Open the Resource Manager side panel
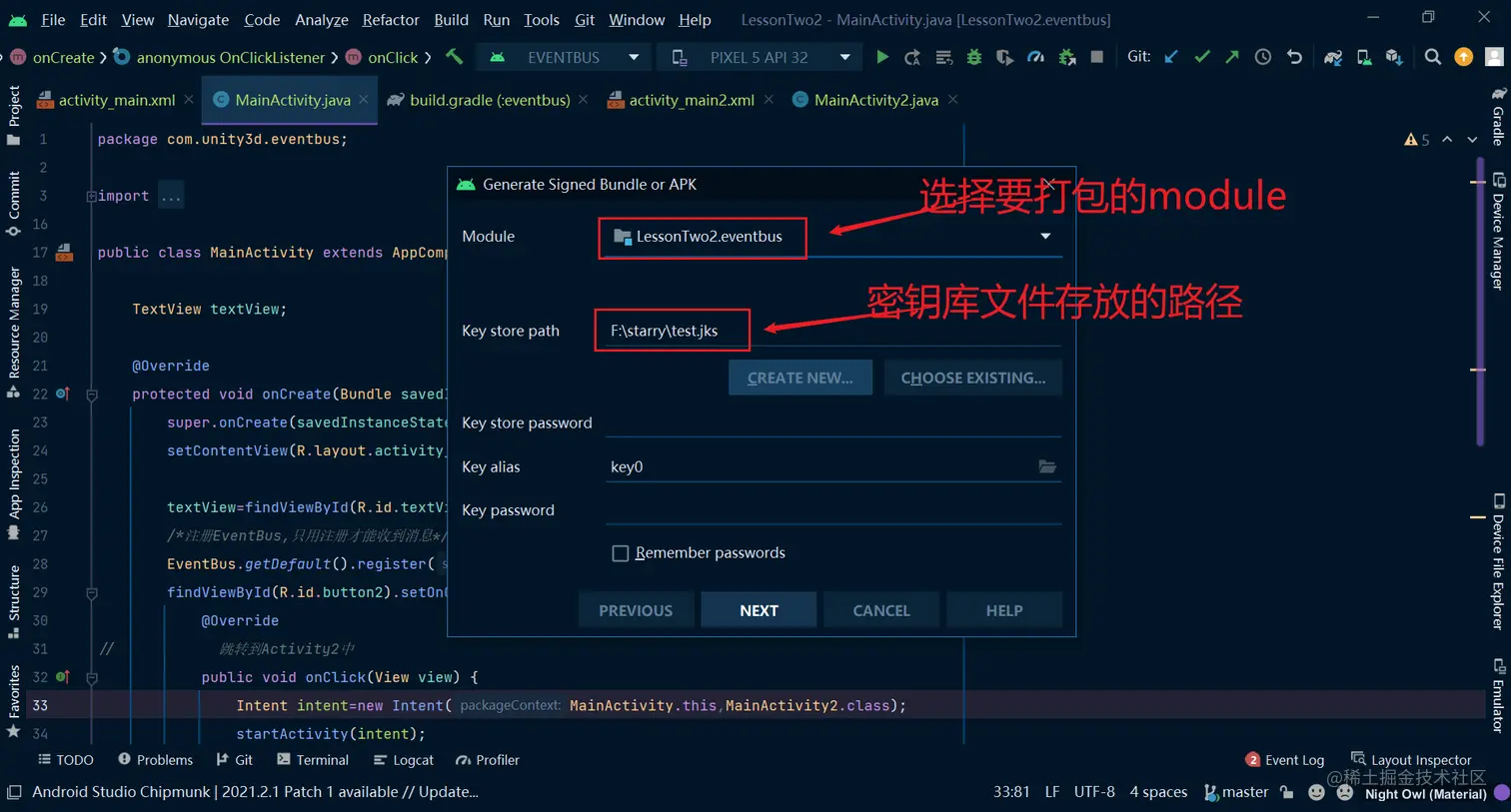 (x=14, y=333)
